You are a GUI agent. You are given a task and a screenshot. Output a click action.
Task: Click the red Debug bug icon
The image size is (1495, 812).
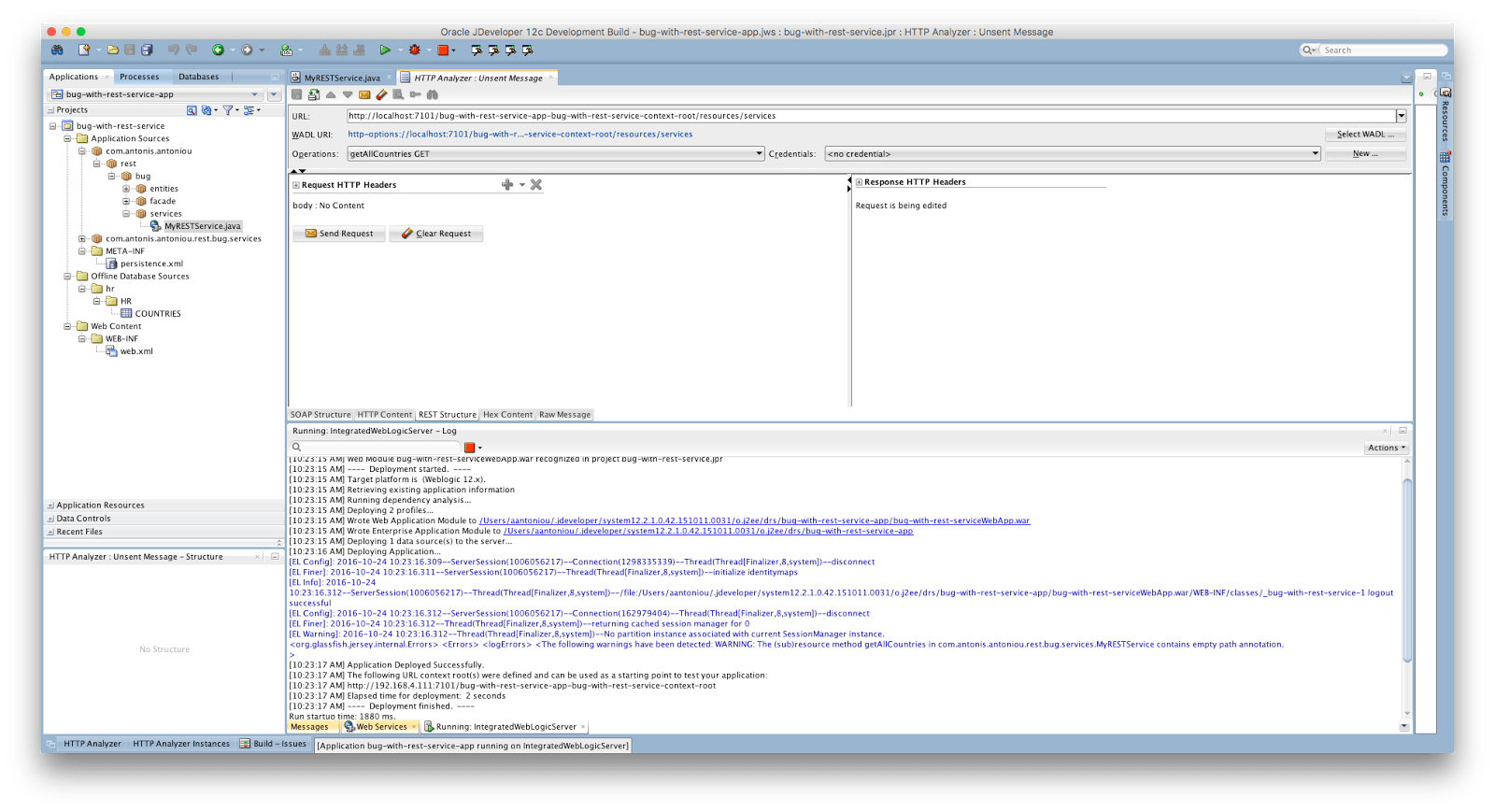click(x=415, y=50)
